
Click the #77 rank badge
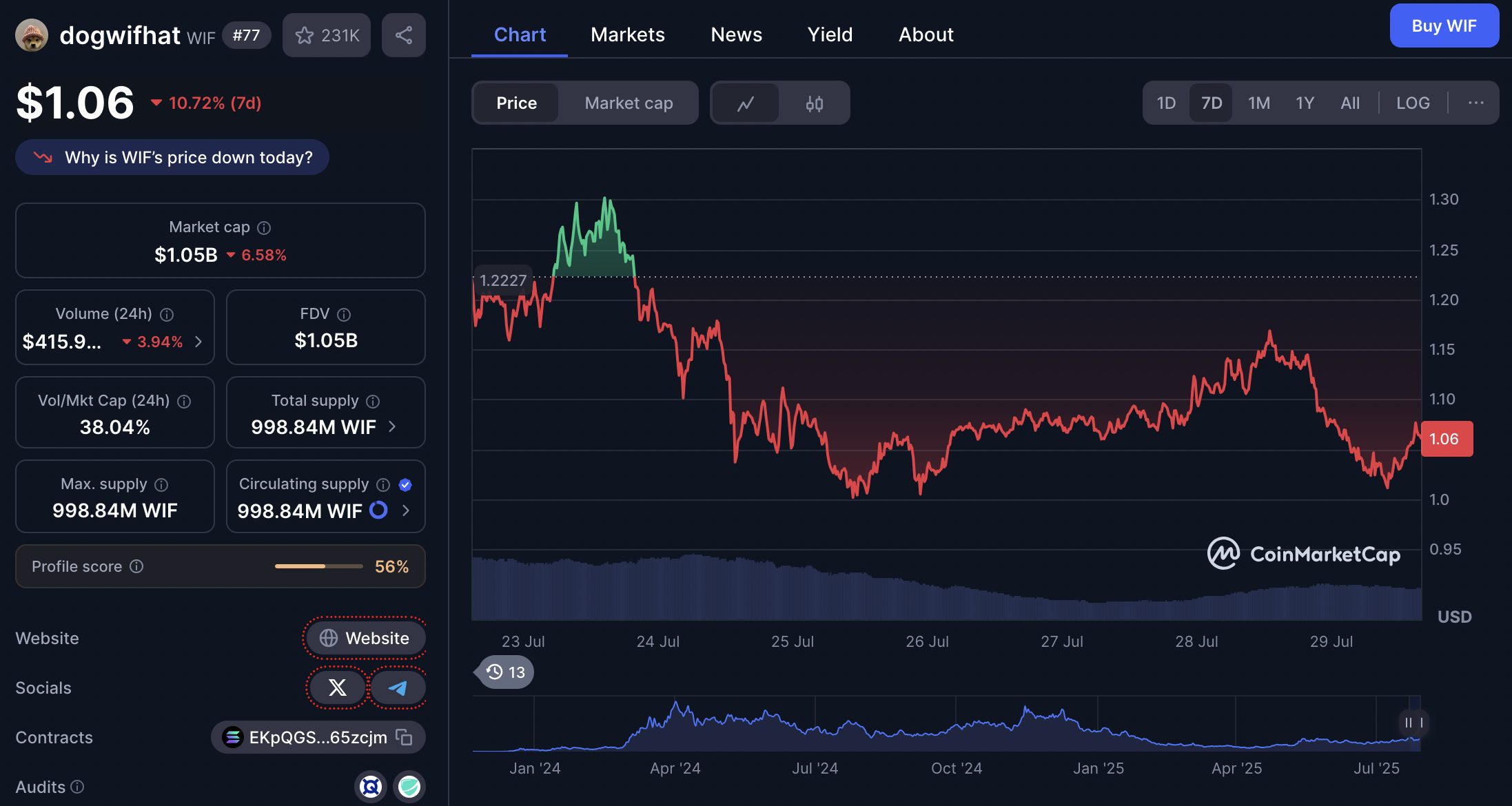point(246,35)
